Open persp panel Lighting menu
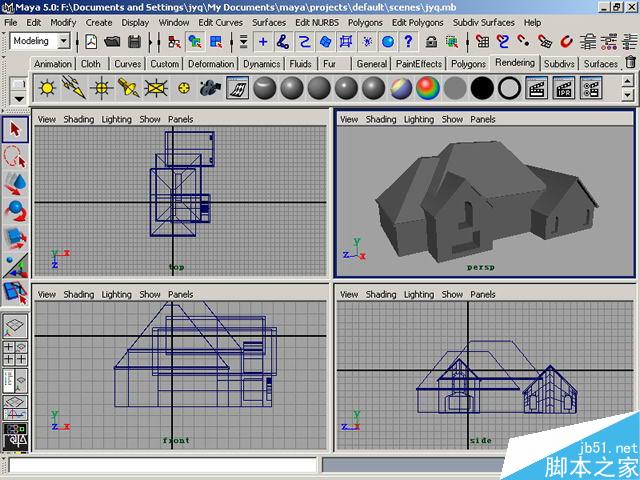Screen dimensions: 640x480 [418, 119]
